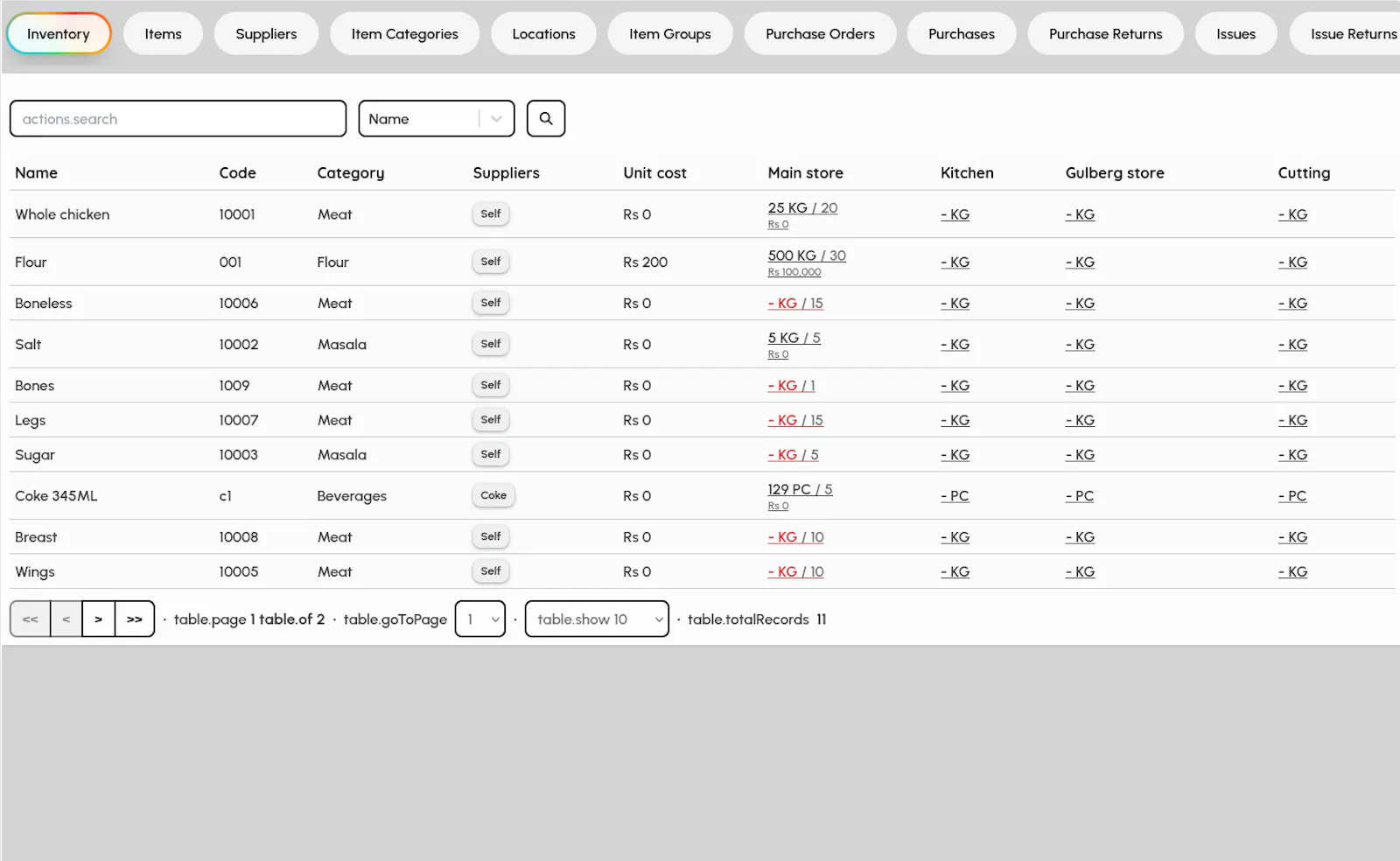Select the Whole chicken item name
Screen dimensions: 1400x861
[x=62, y=214]
